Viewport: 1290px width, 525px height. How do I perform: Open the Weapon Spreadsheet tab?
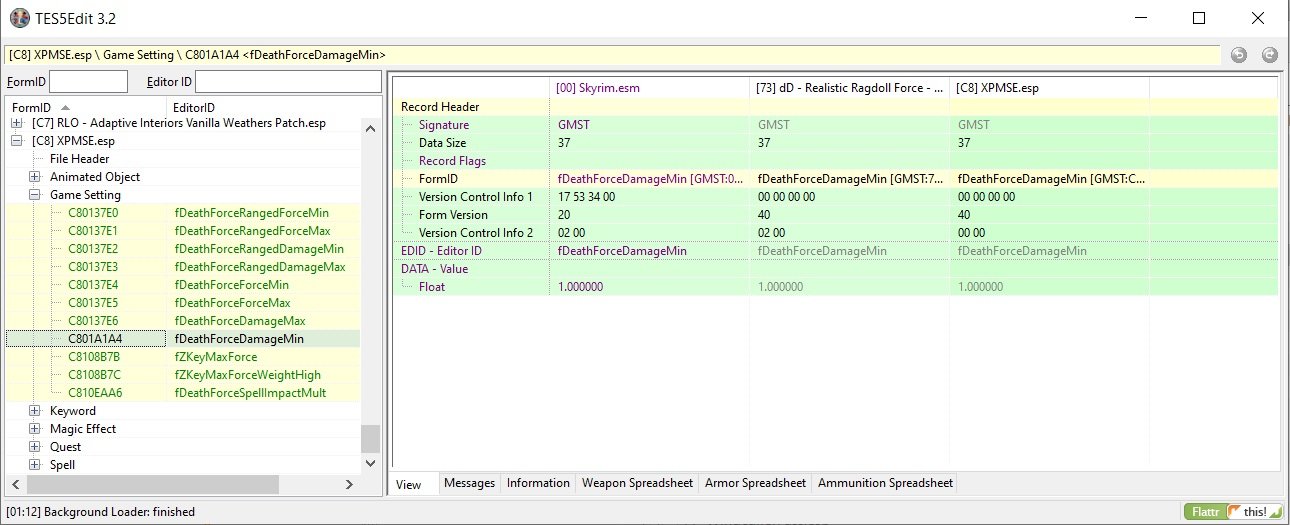637,483
